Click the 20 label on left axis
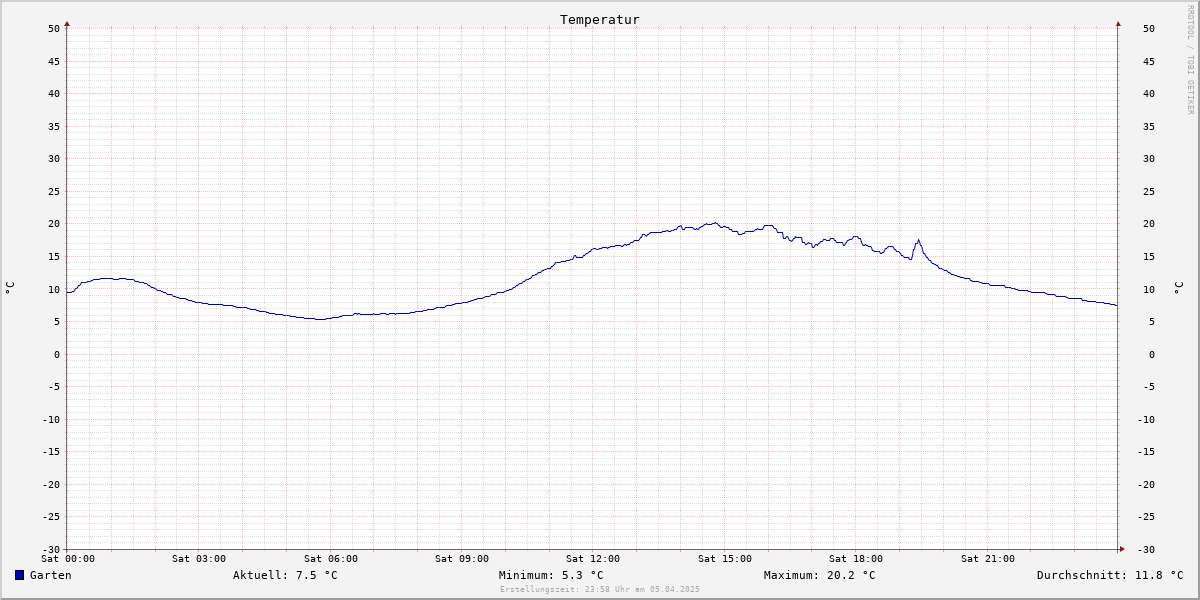Viewport: 1200px width, 600px height. pyautogui.click(x=54, y=224)
